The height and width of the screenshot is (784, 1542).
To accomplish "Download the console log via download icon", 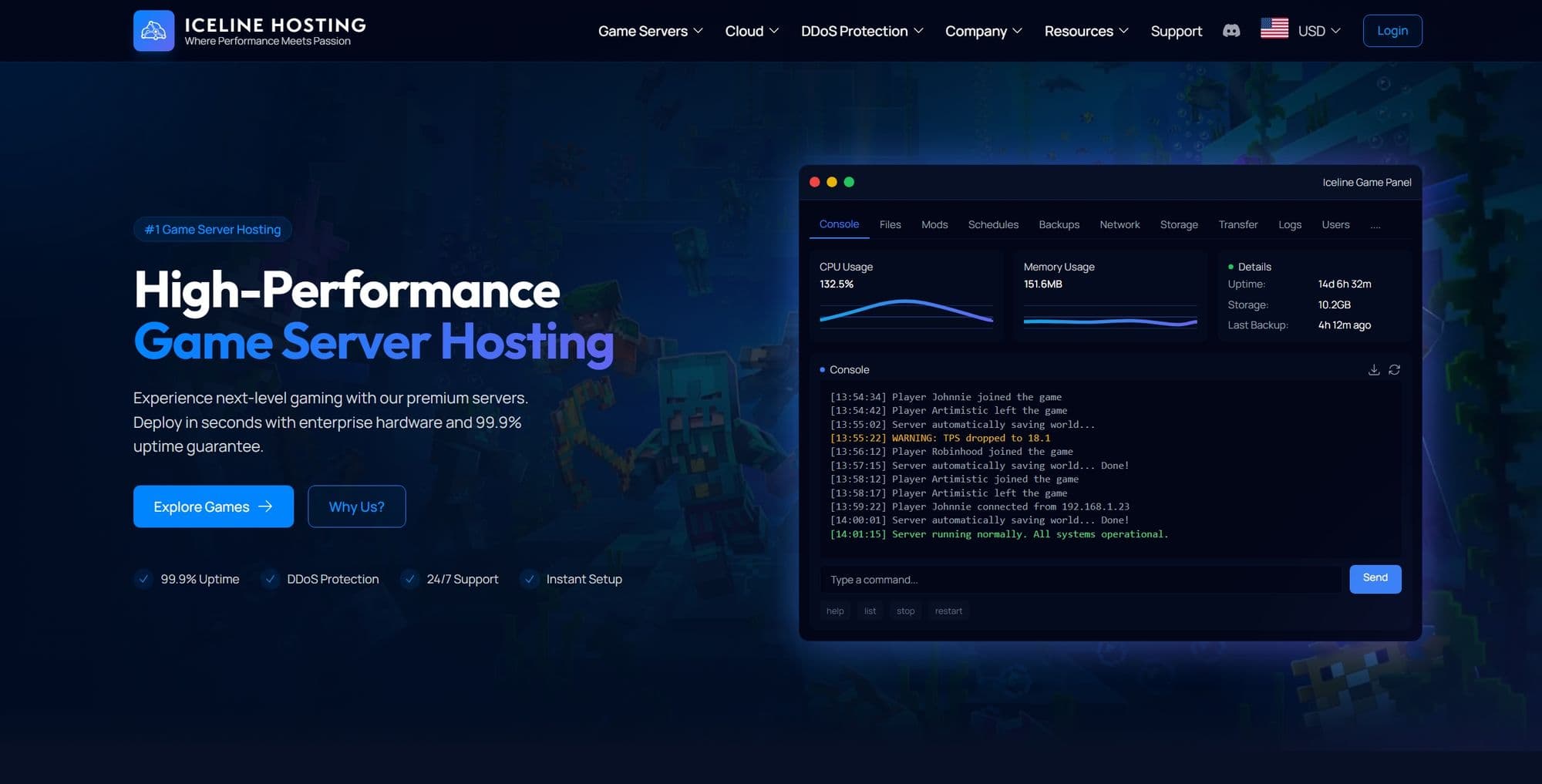I will pos(1373,370).
